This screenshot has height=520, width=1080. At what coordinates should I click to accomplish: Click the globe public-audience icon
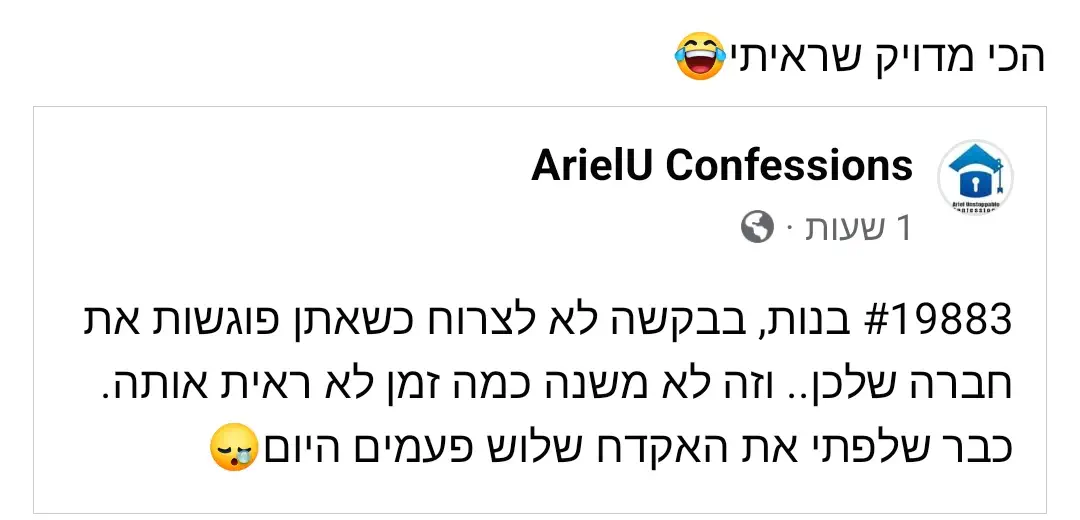[x=757, y=228]
